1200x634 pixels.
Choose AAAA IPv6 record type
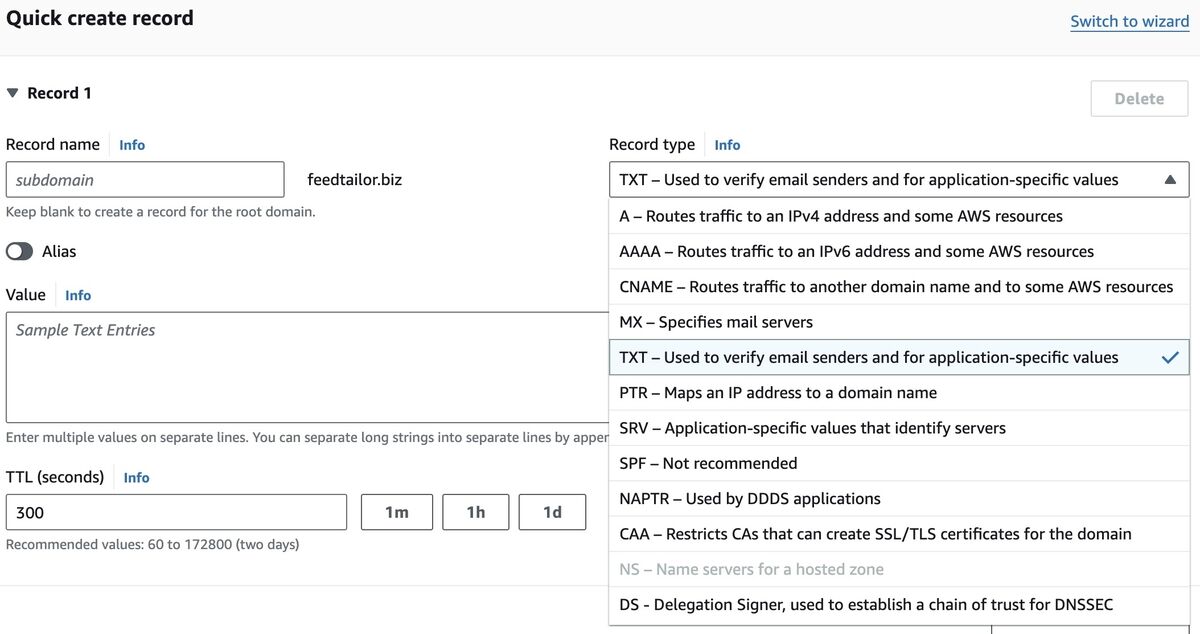coord(899,252)
